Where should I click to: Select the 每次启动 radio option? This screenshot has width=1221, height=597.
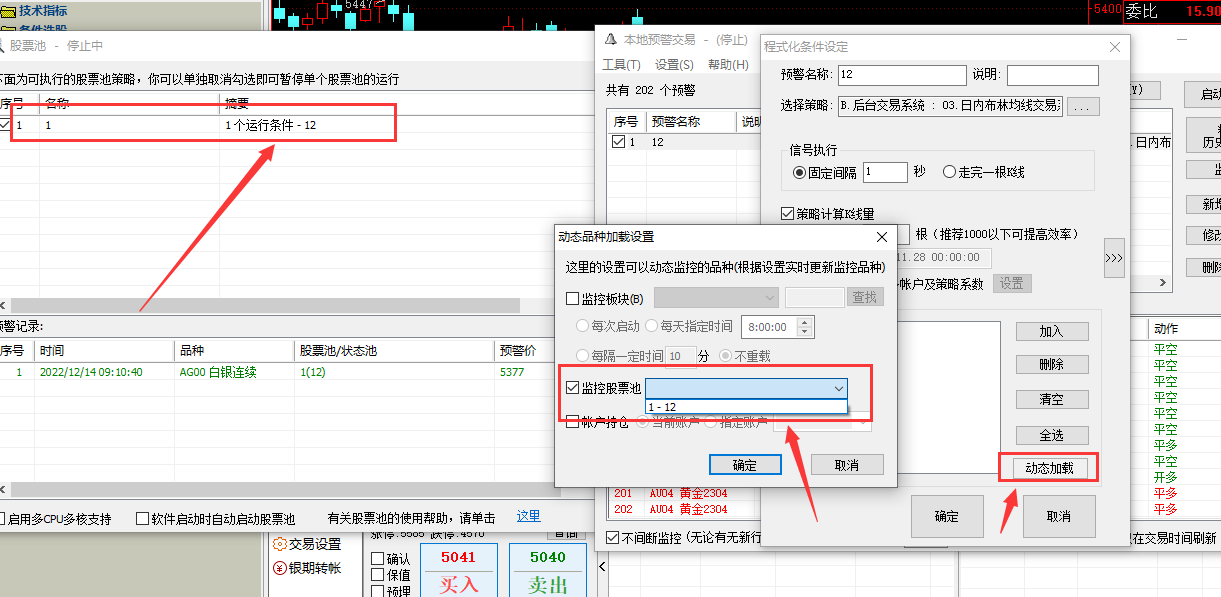[582, 326]
